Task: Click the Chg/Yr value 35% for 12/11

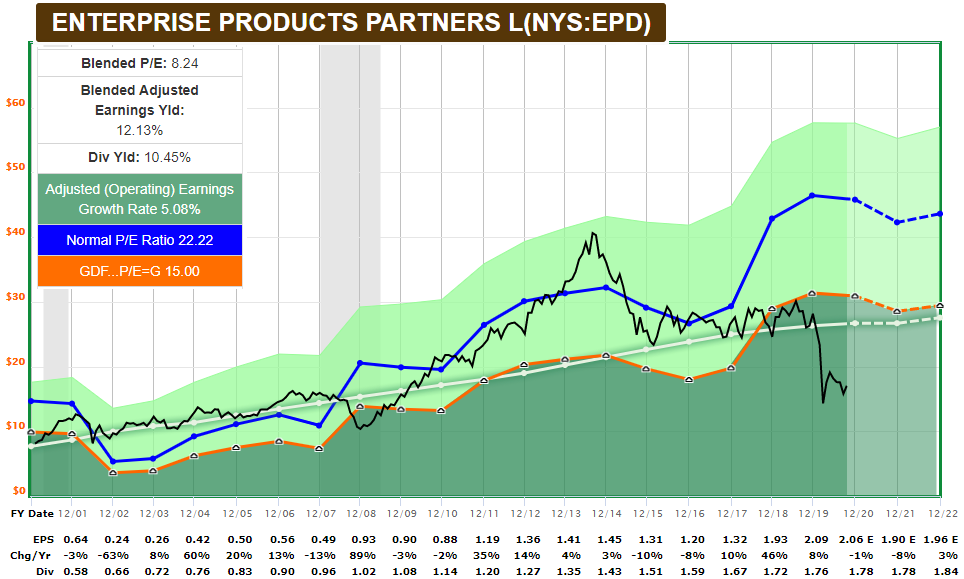Action: (x=487, y=556)
